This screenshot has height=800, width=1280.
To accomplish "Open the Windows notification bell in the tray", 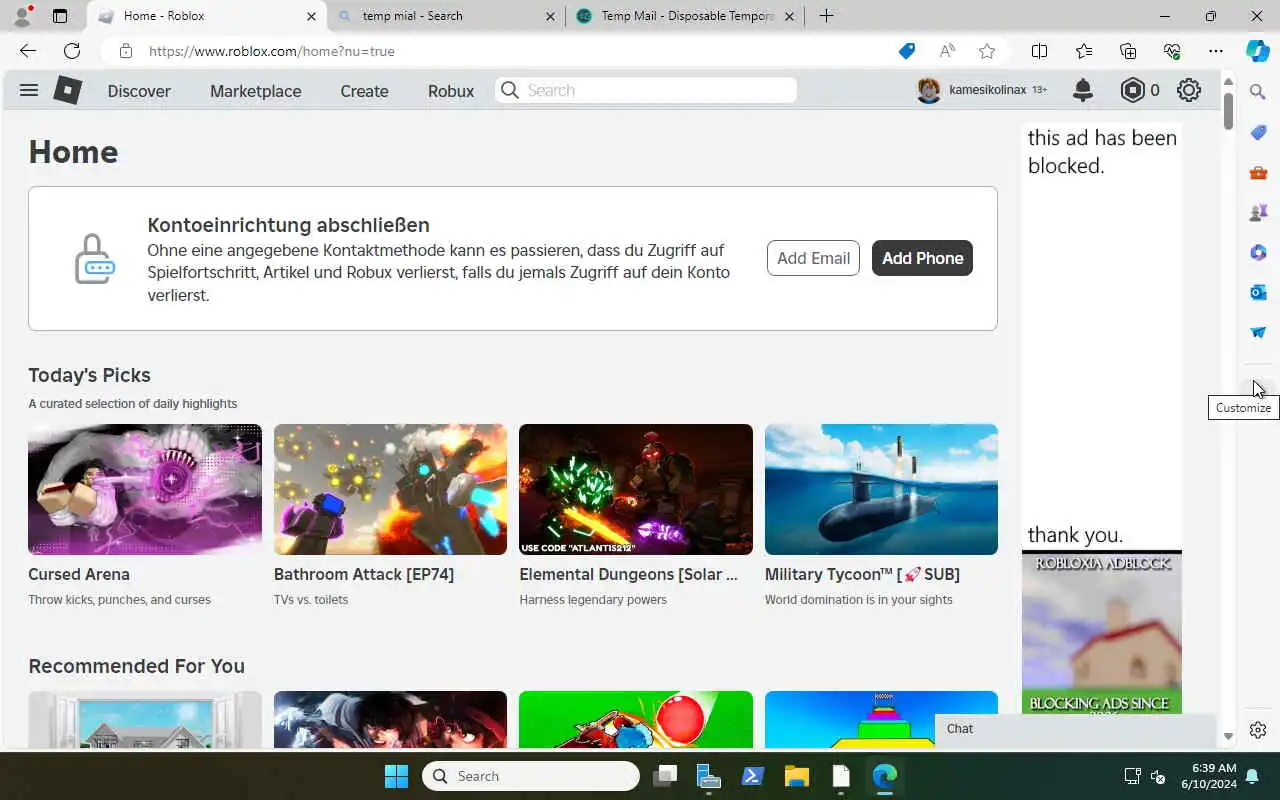I will pyautogui.click(x=1253, y=776).
